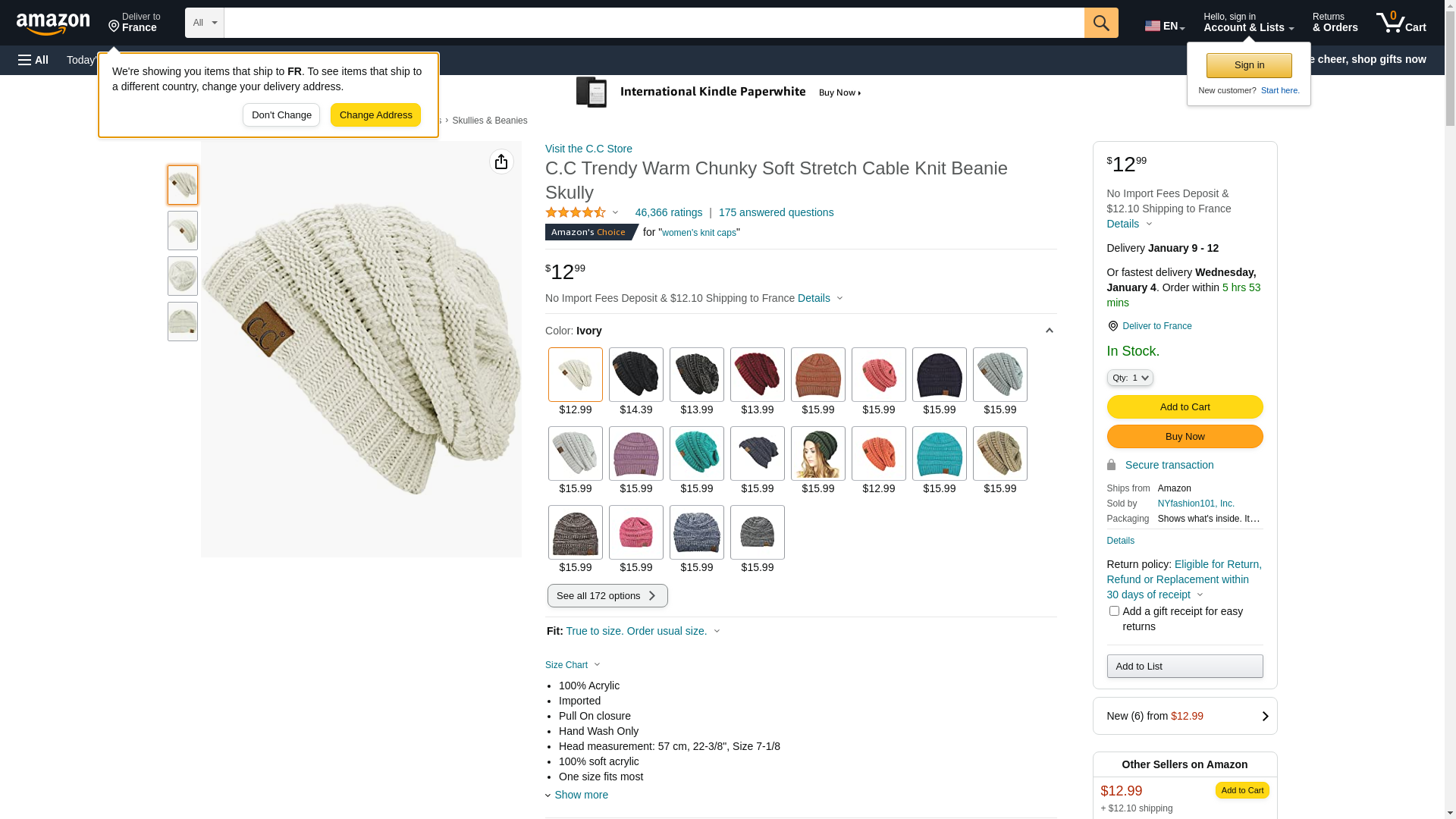This screenshot has height=819, width=1456.
Task: Click the Add to Cart button
Action: pos(1185,407)
